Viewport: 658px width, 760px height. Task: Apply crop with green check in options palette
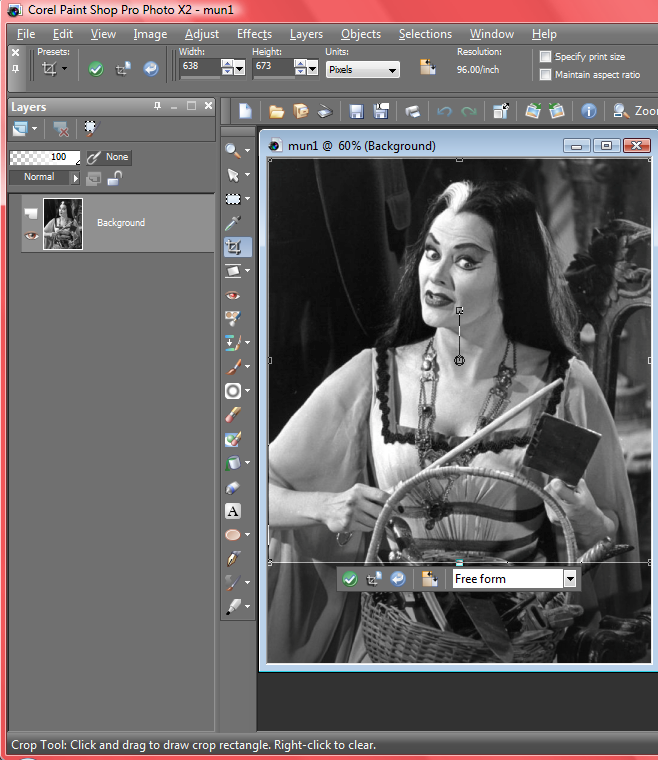click(x=96, y=69)
